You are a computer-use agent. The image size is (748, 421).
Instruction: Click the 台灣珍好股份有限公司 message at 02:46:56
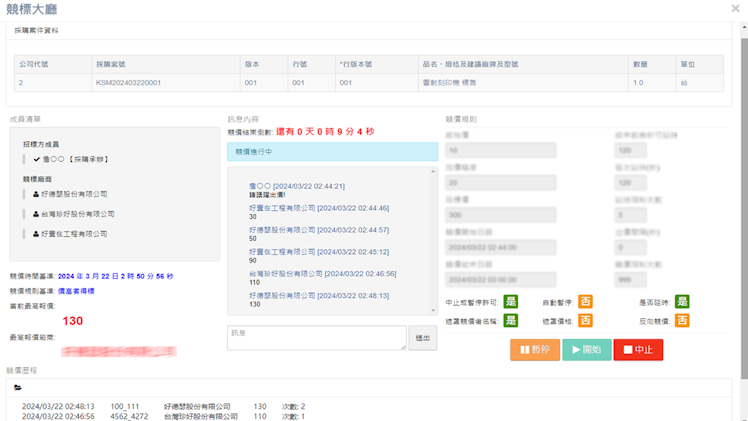(322, 274)
